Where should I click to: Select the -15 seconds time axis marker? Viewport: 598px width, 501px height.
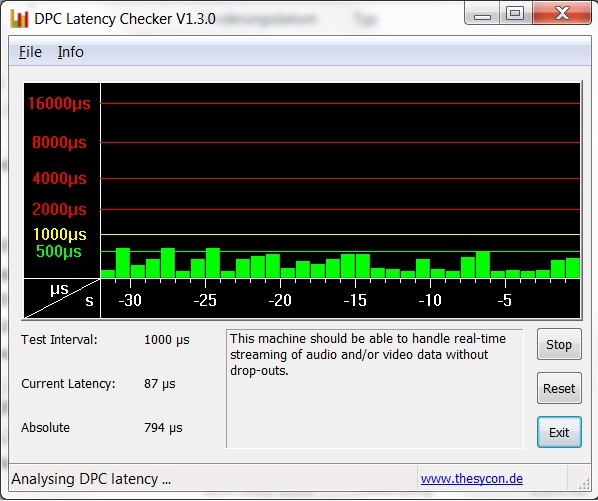[355, 300]
